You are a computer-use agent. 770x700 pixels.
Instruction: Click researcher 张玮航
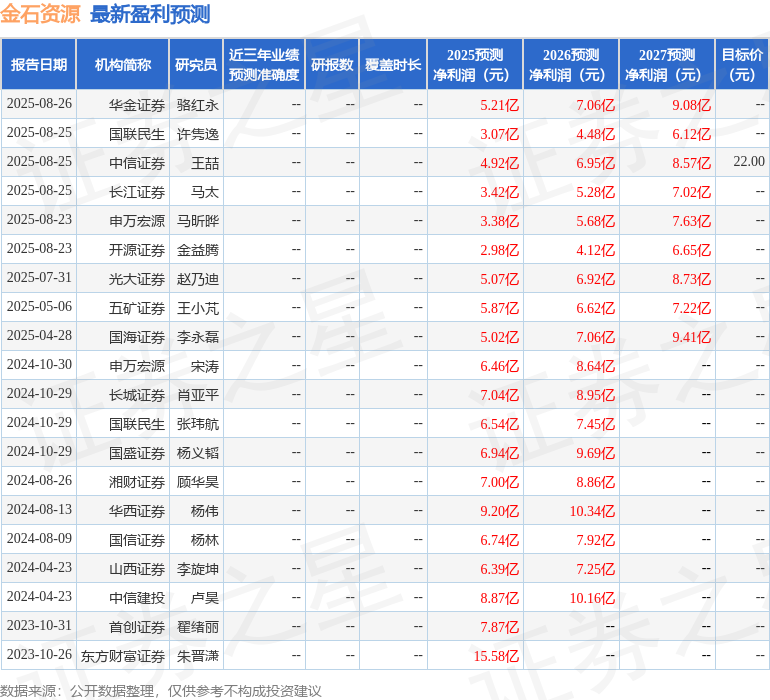click(x=197, y=424)
